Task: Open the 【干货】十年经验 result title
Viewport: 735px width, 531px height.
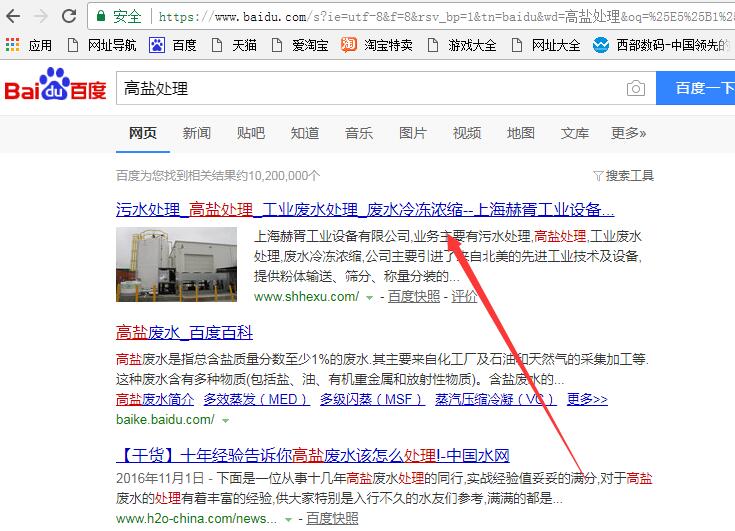Action: point(313,455)
